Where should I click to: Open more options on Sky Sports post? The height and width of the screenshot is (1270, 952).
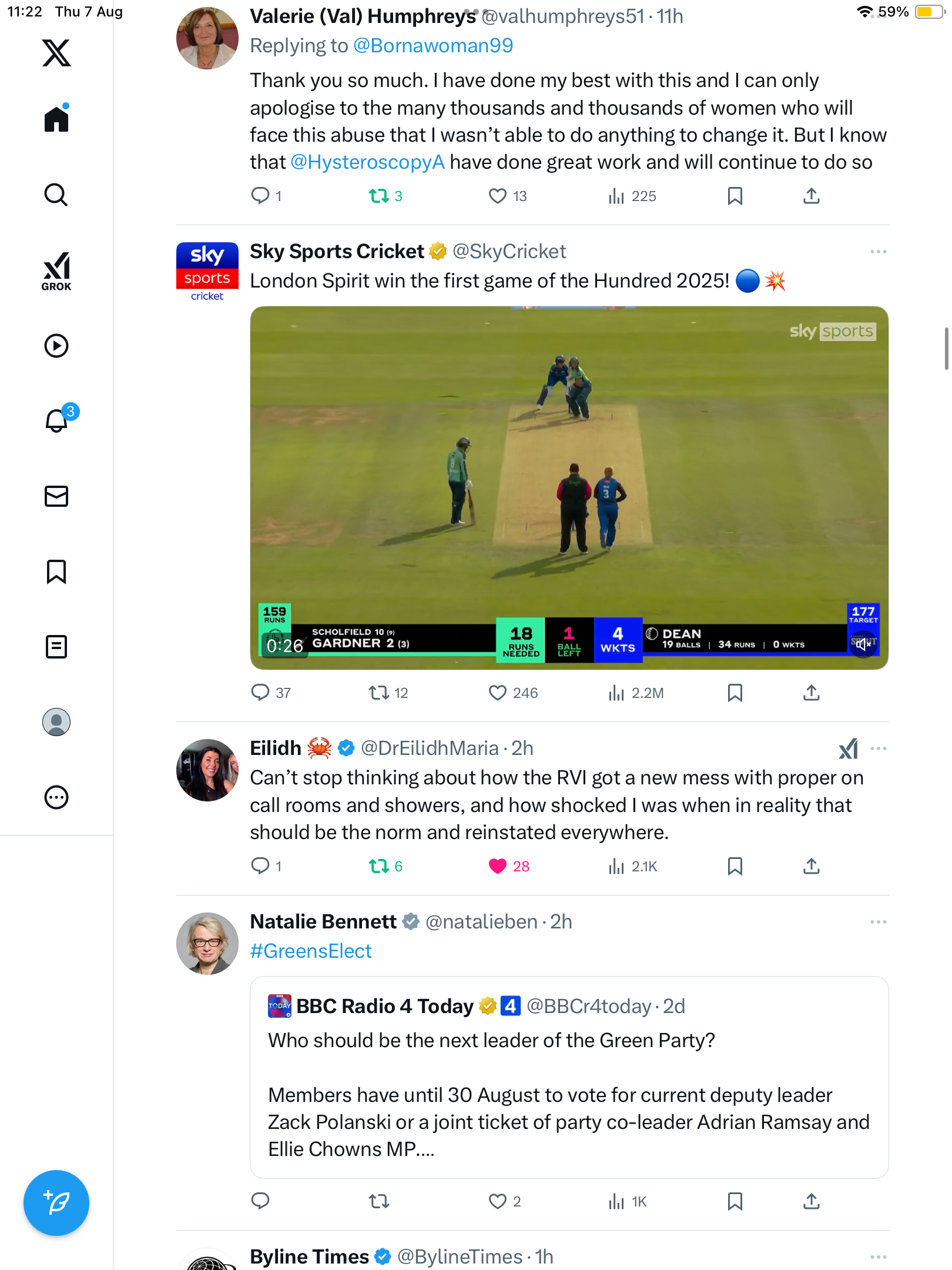coord(878,252)
